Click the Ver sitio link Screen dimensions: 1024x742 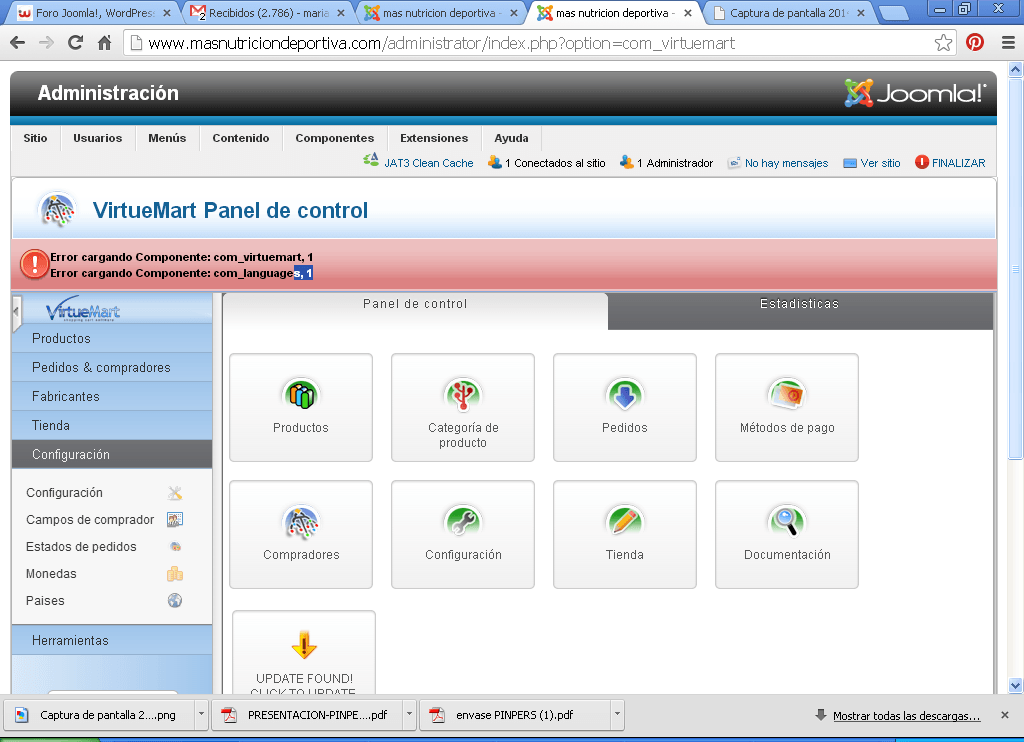(x=880, y=163)
